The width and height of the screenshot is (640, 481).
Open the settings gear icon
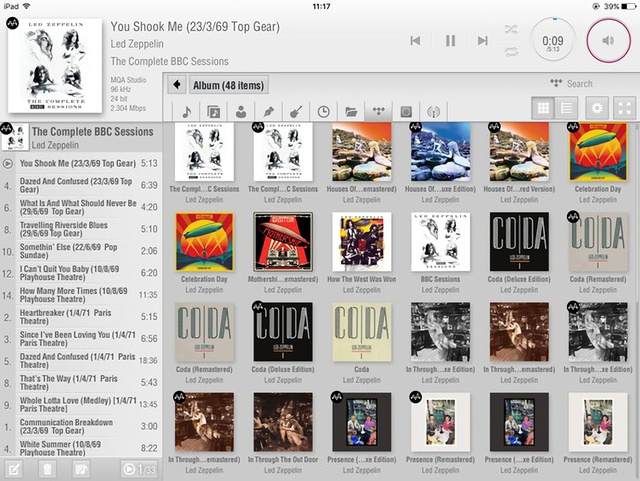coord(598,108)
